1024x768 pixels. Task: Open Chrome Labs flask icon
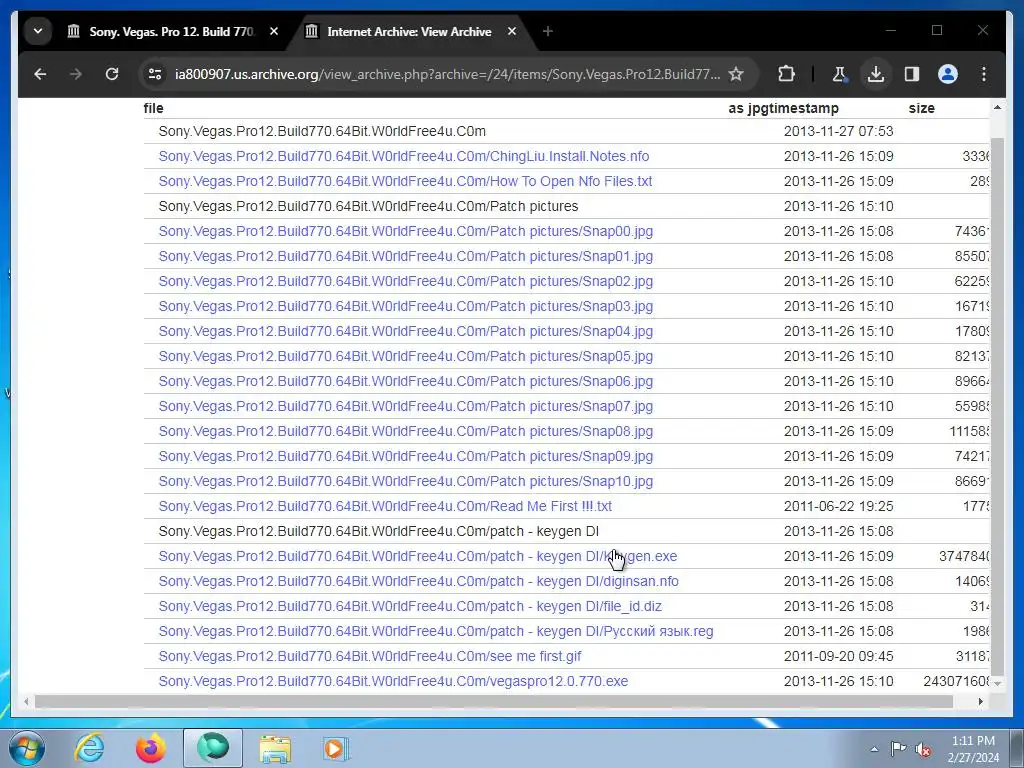pos(840,74)
